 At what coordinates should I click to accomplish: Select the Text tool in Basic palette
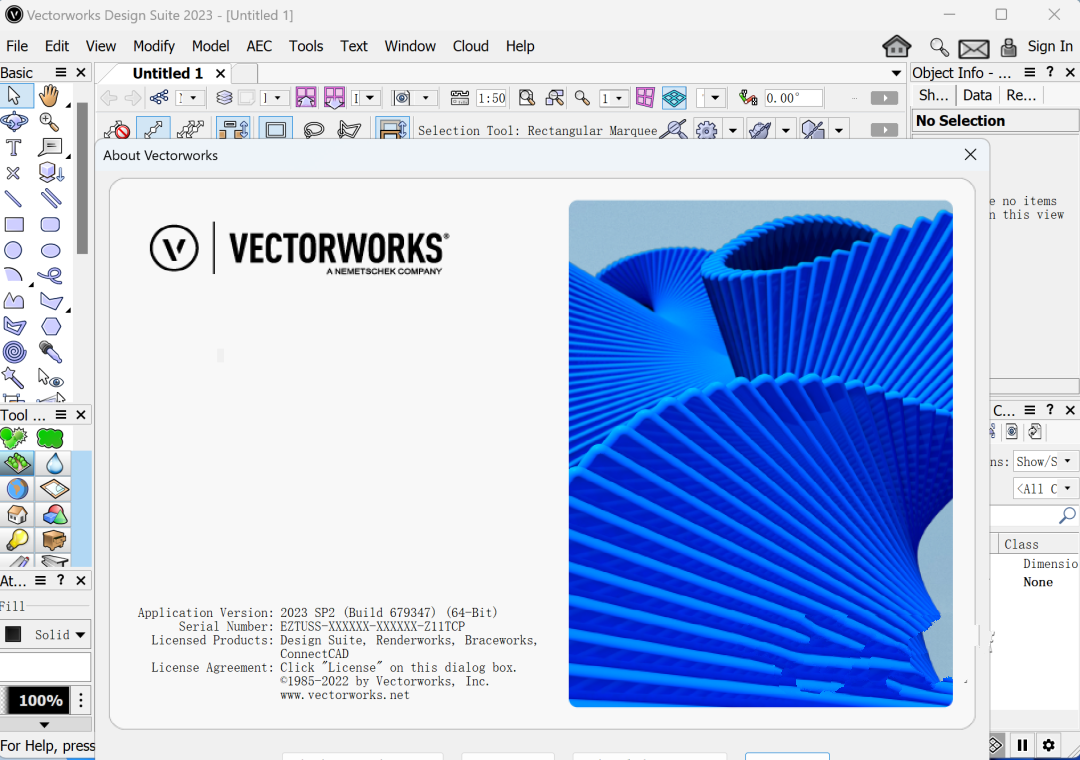pos(13,147)
